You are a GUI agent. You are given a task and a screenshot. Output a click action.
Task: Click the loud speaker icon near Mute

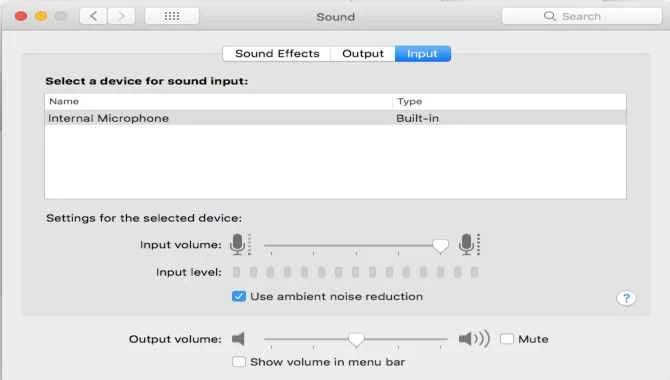[x=474, y=339]
